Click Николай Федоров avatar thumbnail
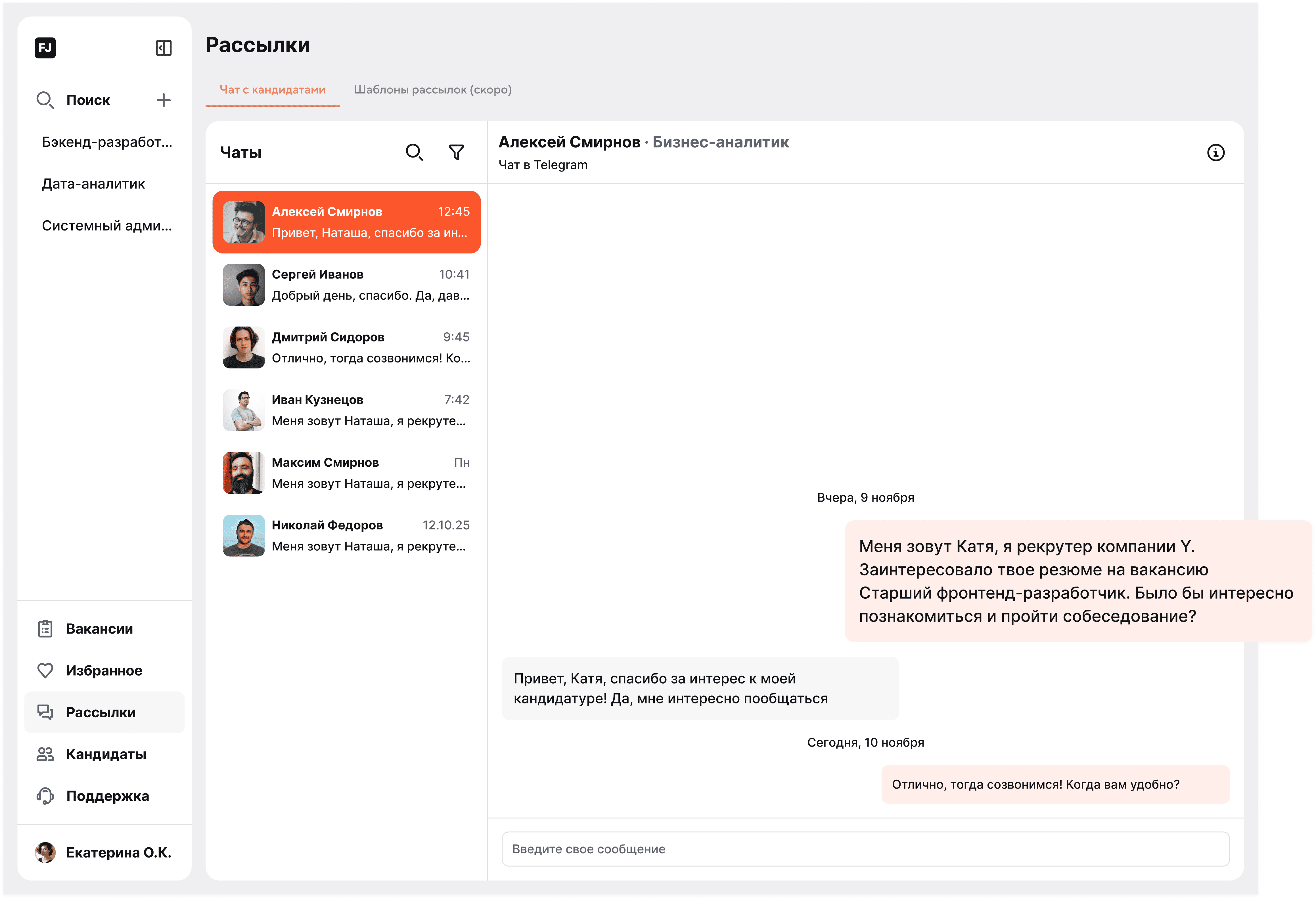 coord(244,536)
